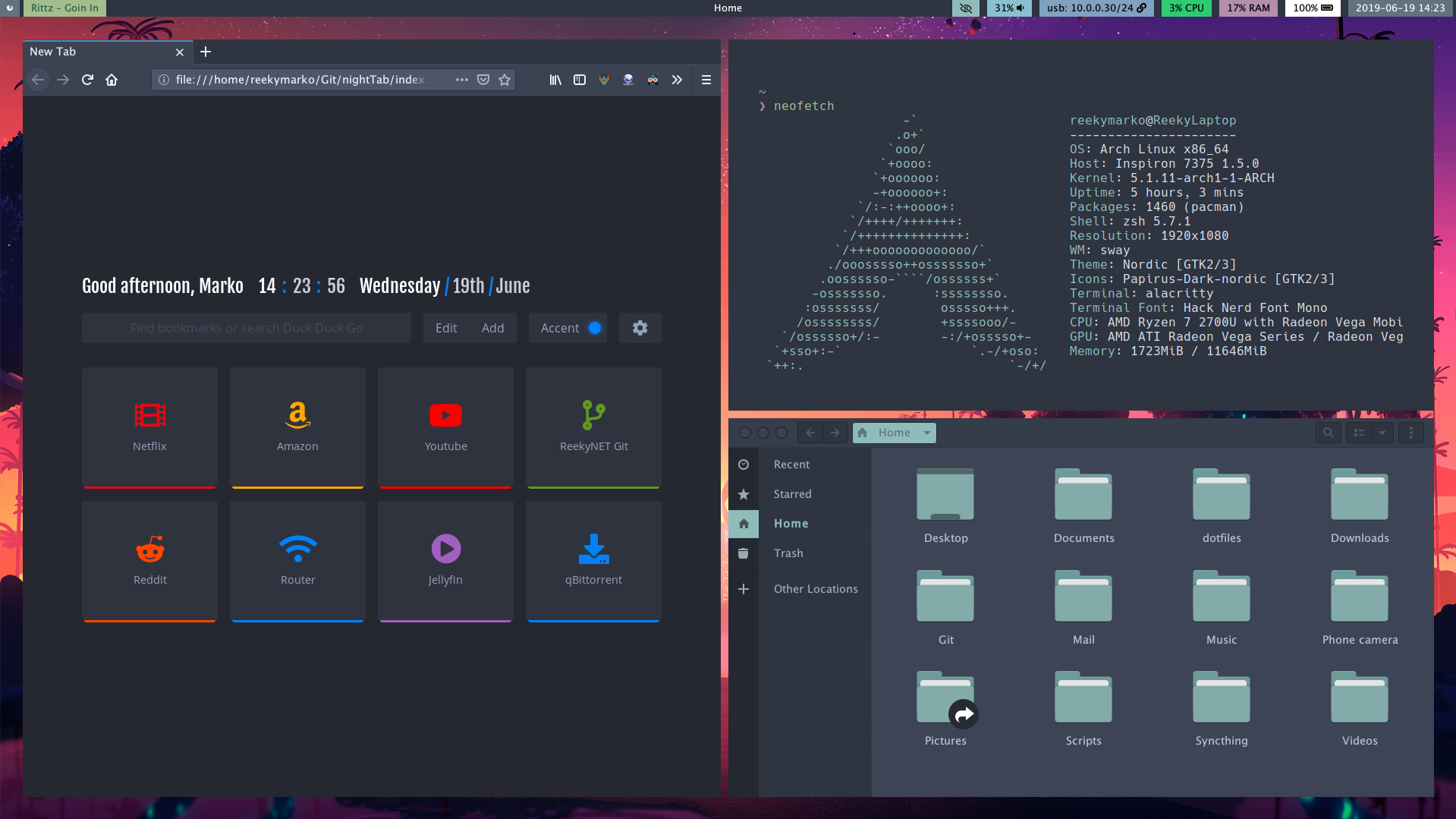This screenshot has width=1456, height=819.
Task: Go to Firefox home page icon
Action: 112,80
